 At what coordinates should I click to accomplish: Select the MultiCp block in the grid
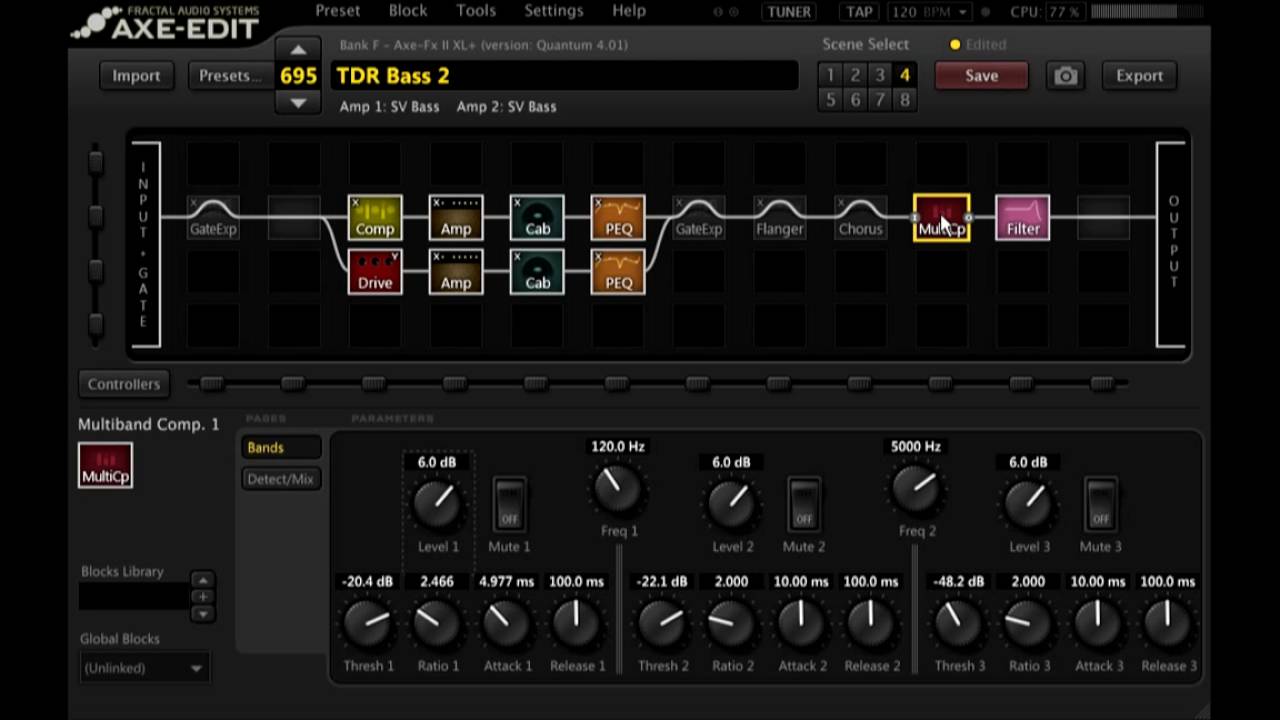942,218
